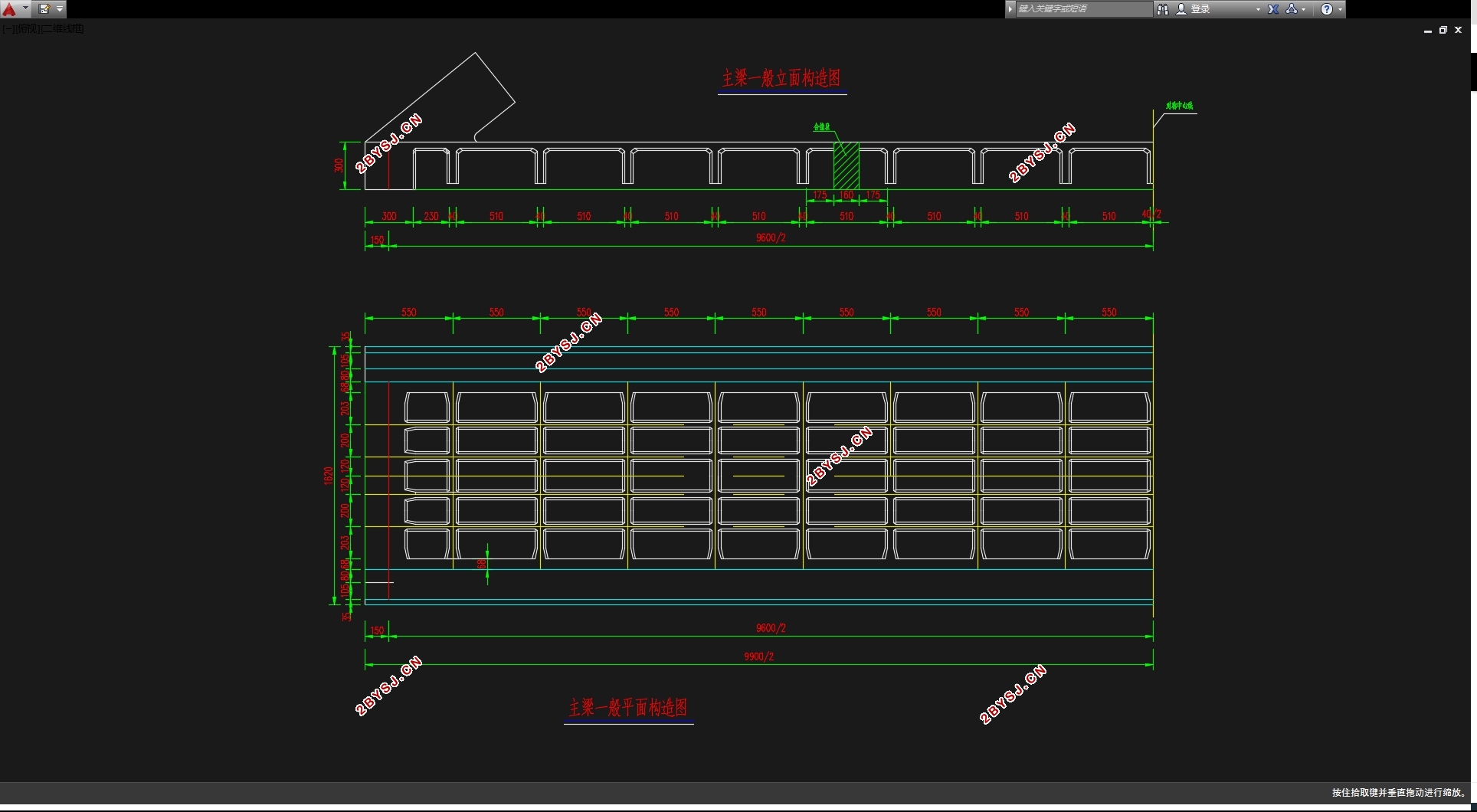This screenshot has width=1477, height=812.
Task: Expand the Help dropdown arrow
Action: tap(1340, 9)
